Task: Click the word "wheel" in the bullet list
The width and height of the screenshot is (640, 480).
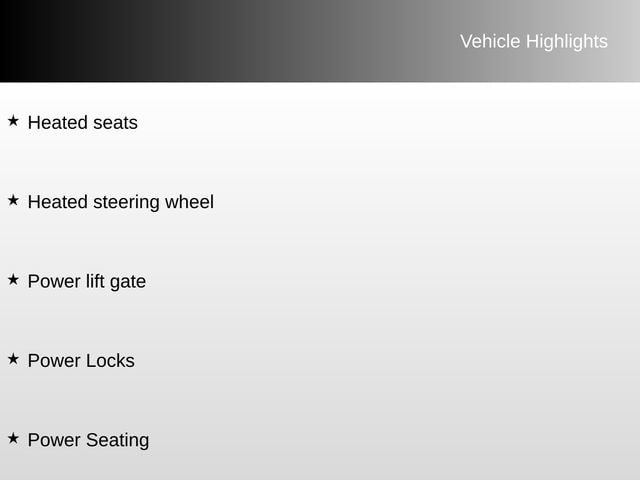Action: click(x=190, y=202)
